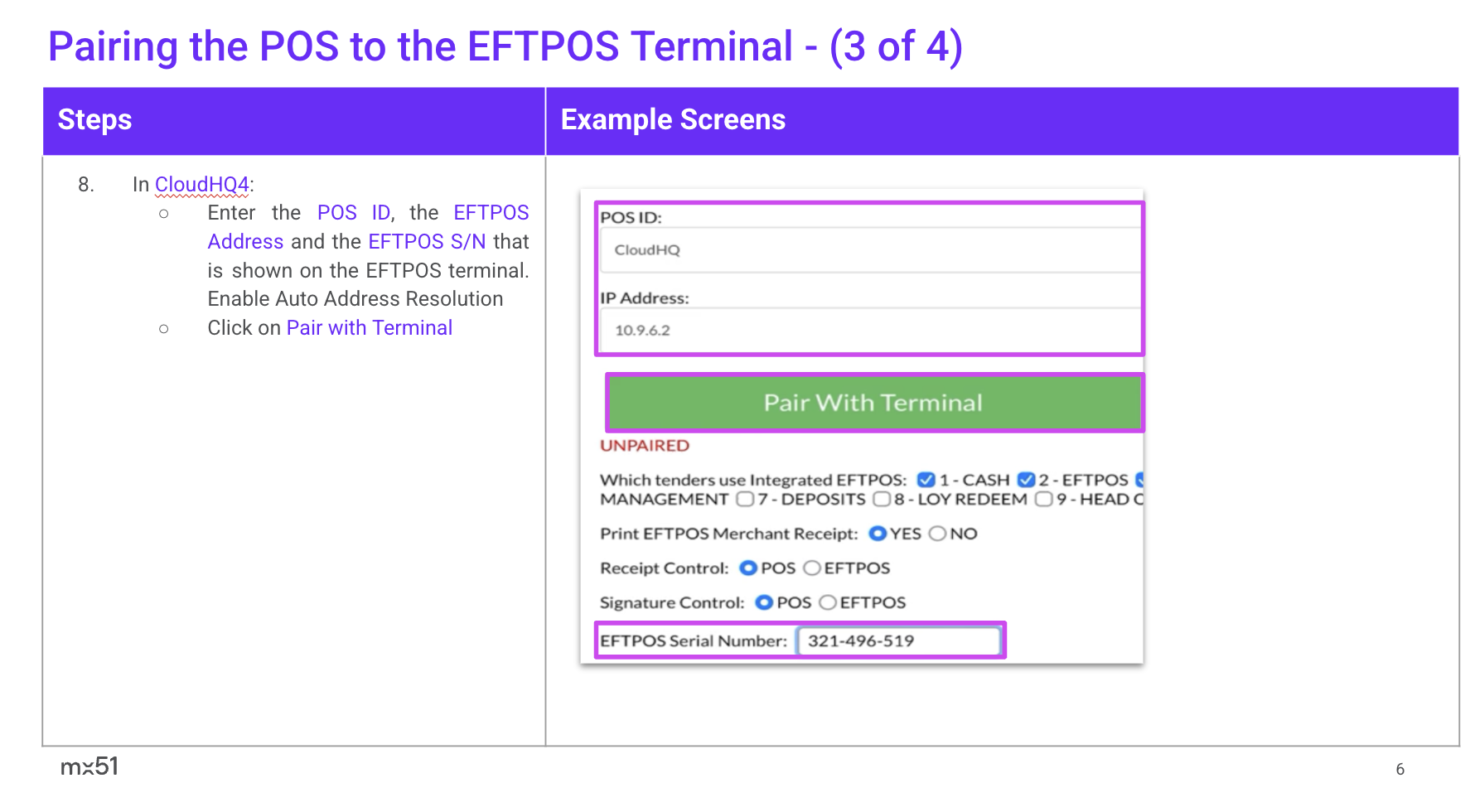Click the EFTPOS Serial Number field
The width and height of the screenshot is (1470, 812).
click(898, 640)
